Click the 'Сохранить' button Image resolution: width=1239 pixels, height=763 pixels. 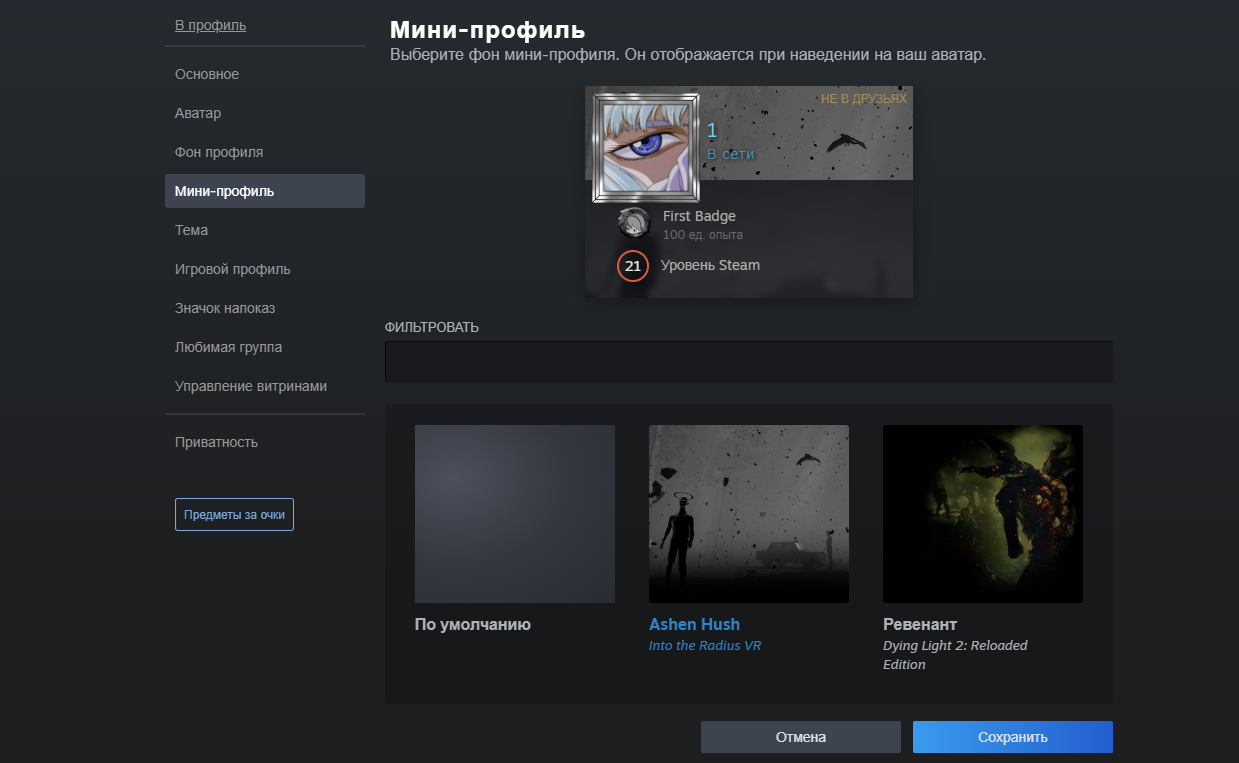click(x=1013, y=737)
